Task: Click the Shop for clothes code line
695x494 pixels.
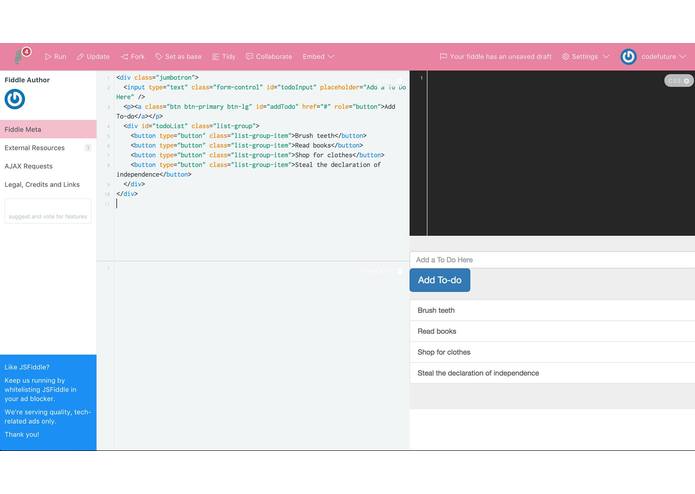Action: 258,156
